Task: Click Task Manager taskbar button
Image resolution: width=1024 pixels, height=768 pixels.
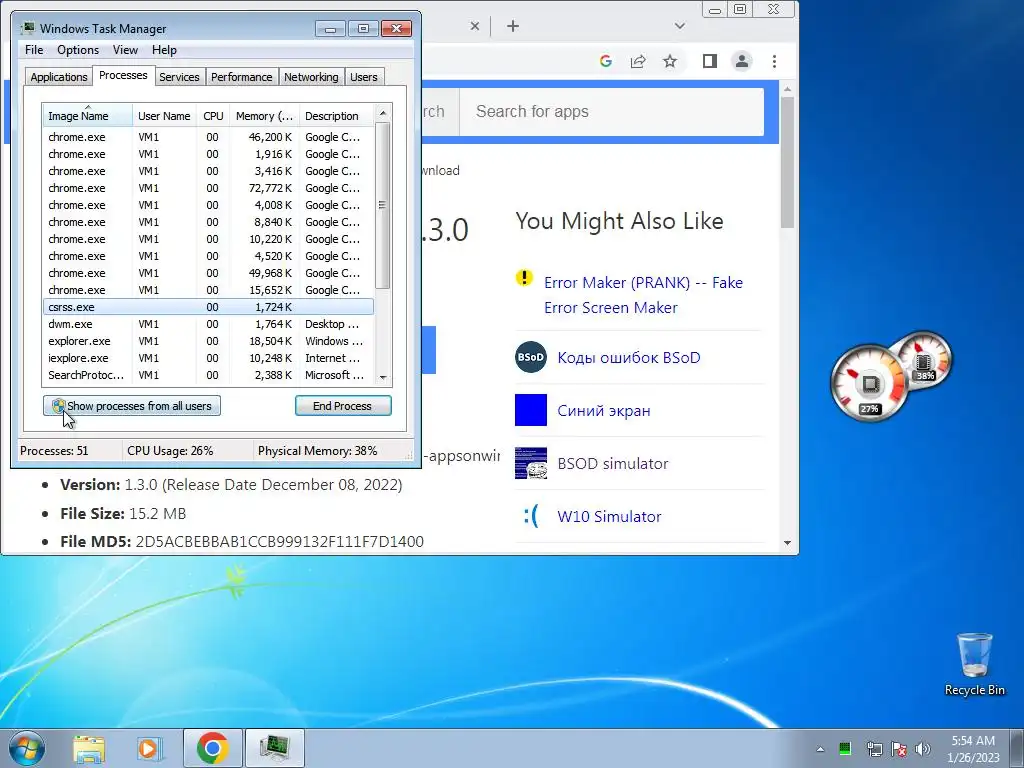Action: [274, 748]
